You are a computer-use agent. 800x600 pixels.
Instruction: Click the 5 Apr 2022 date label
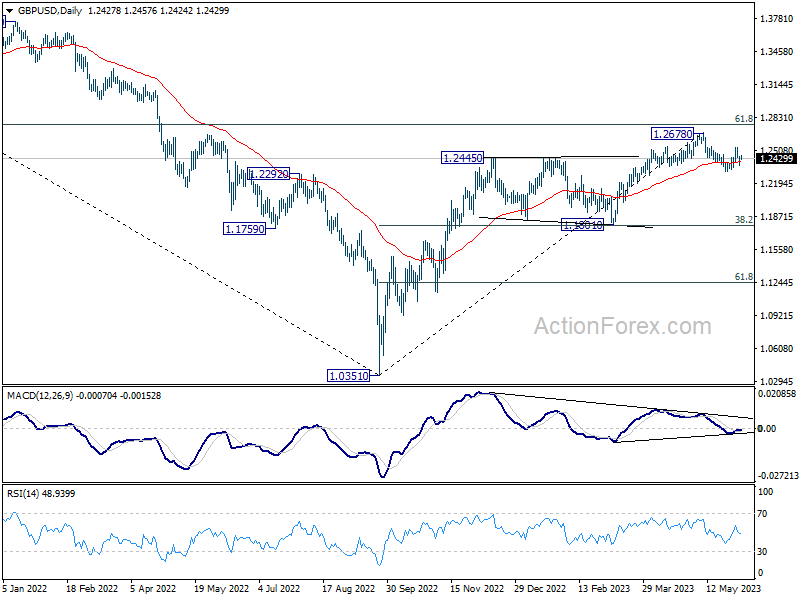(x=153, y=589)
